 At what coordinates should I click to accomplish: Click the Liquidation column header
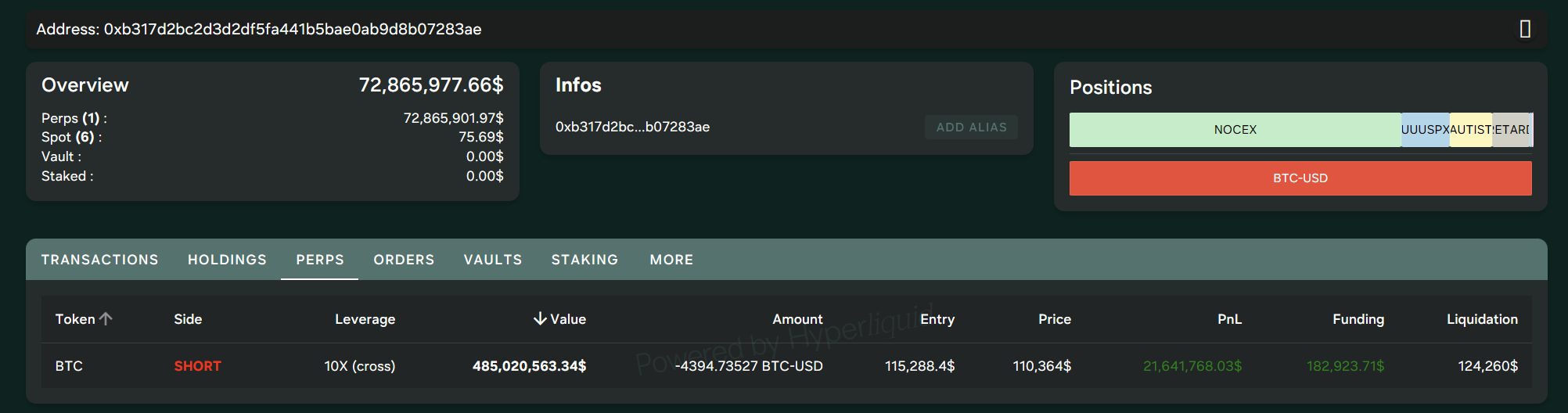click(1481, 319)
